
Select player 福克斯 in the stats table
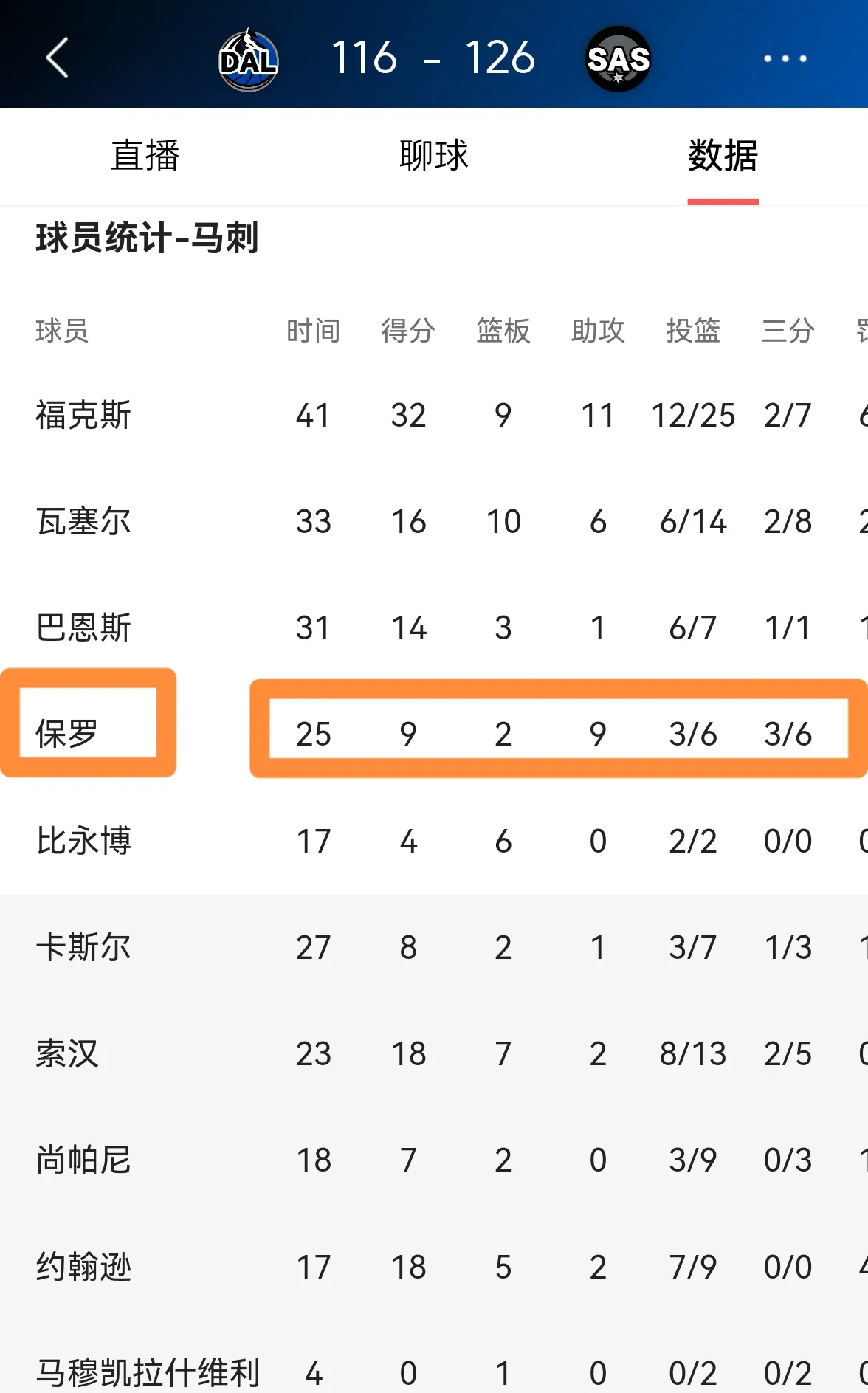click(83, 414)
